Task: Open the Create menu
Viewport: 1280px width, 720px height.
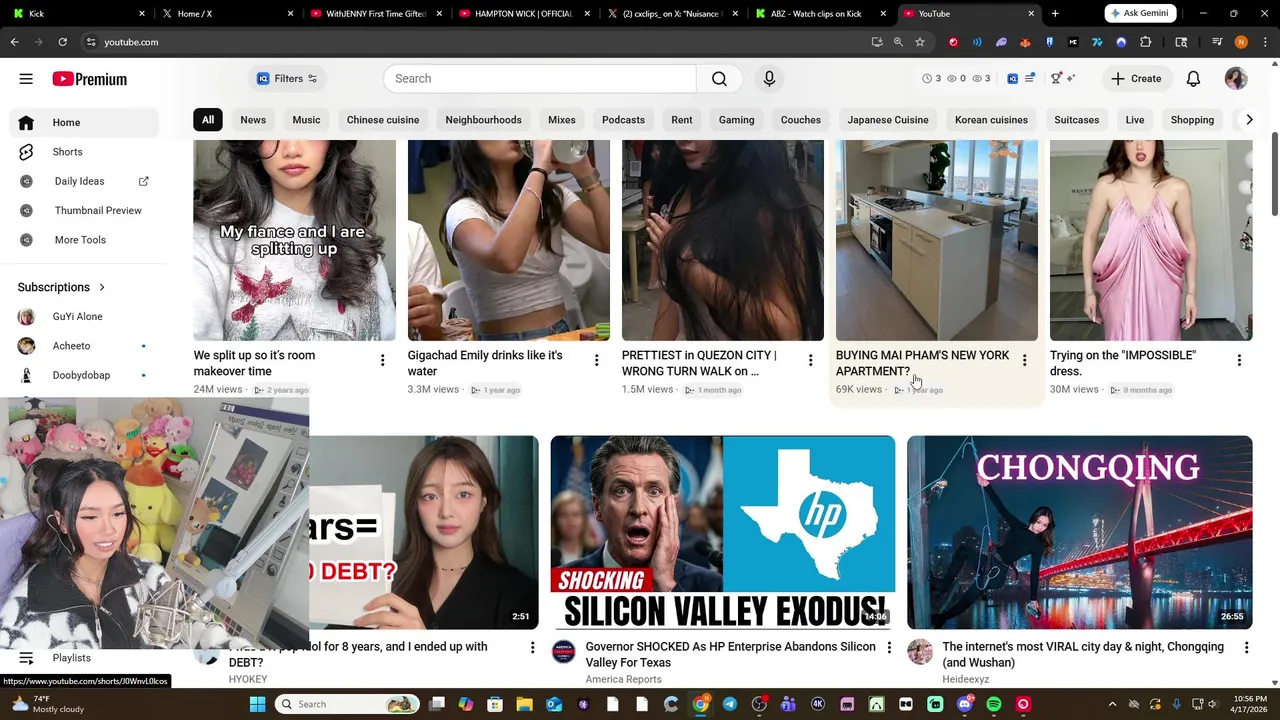Action: coord(1136,79)
